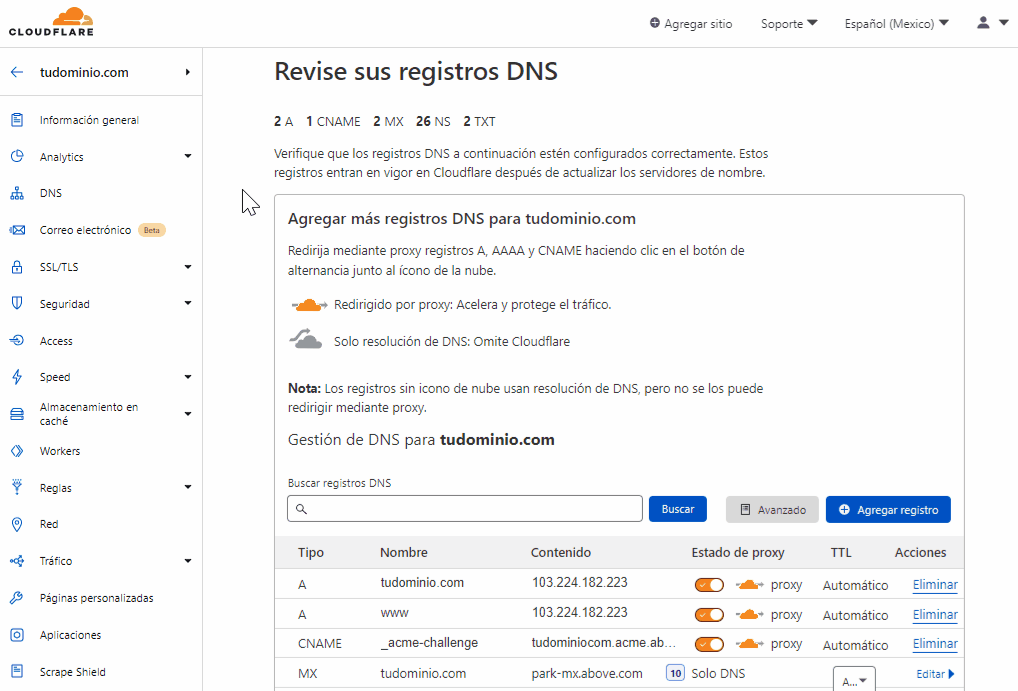Open the DNS section in sidebar

51,193
